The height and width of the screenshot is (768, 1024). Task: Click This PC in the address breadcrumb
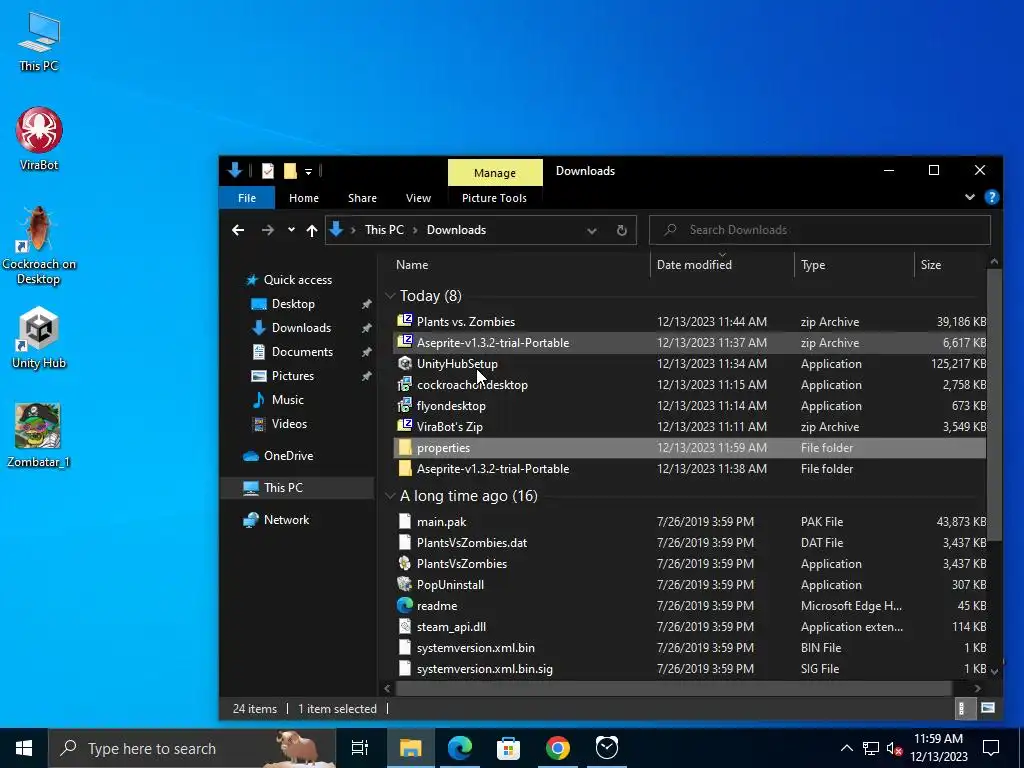click(384, 230)
